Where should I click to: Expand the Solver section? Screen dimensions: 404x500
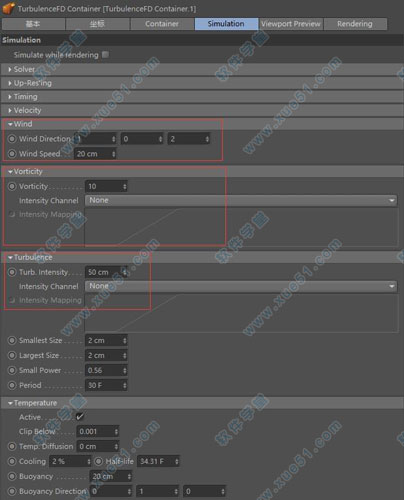coord(202,69)
